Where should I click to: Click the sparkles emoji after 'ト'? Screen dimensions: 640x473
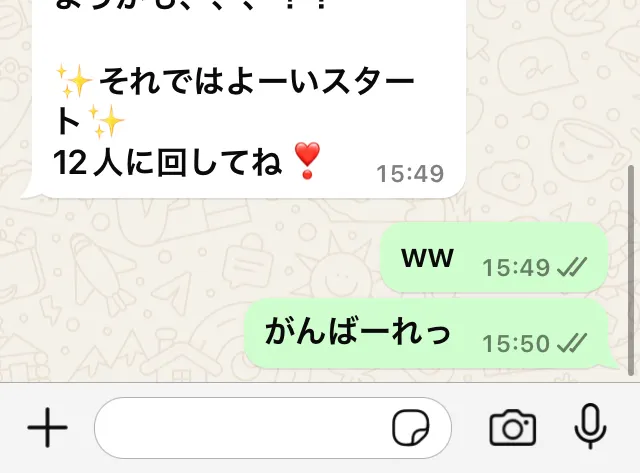click(106, 121)
